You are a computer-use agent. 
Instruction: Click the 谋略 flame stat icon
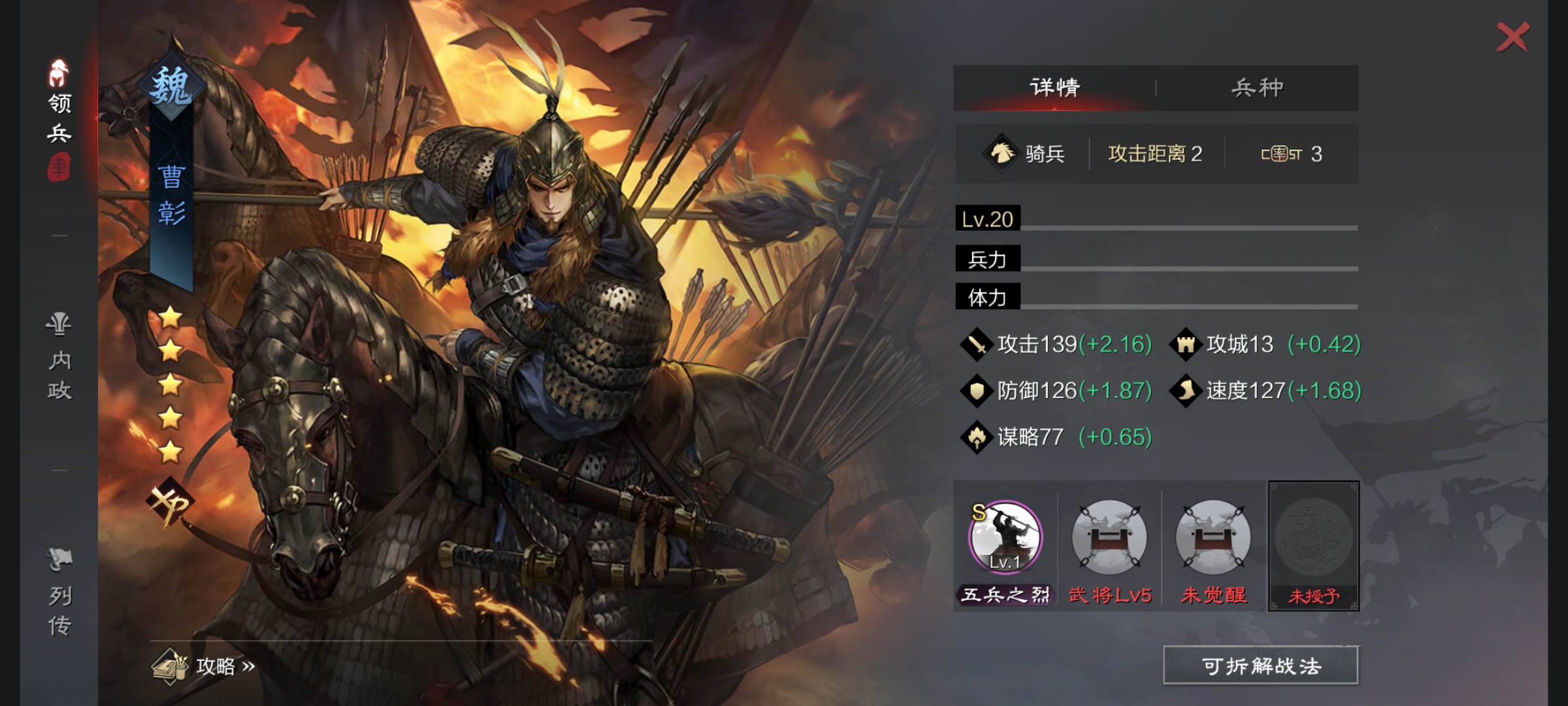click(977, 437)
